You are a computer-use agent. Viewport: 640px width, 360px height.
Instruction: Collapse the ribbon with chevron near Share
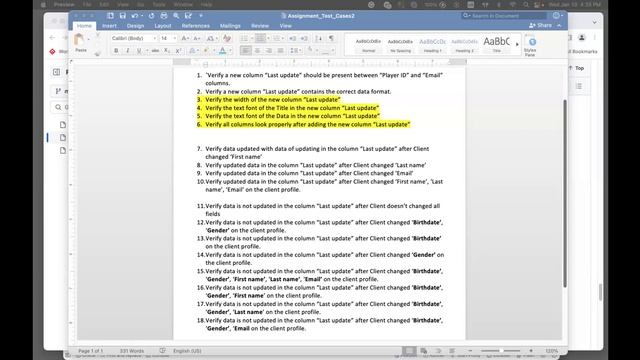(x=559, y=25)
